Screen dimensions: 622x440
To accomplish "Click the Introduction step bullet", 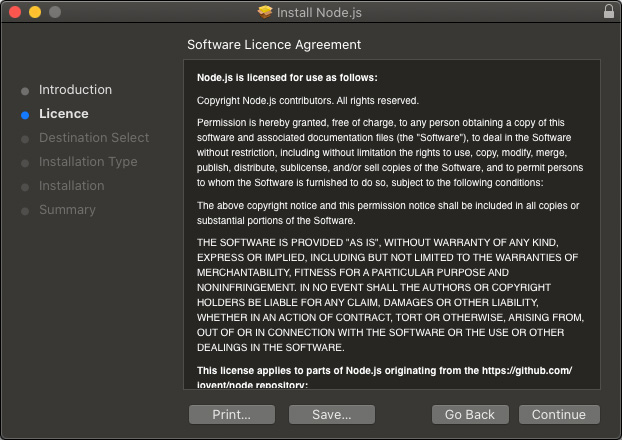I will coord(25,90).
